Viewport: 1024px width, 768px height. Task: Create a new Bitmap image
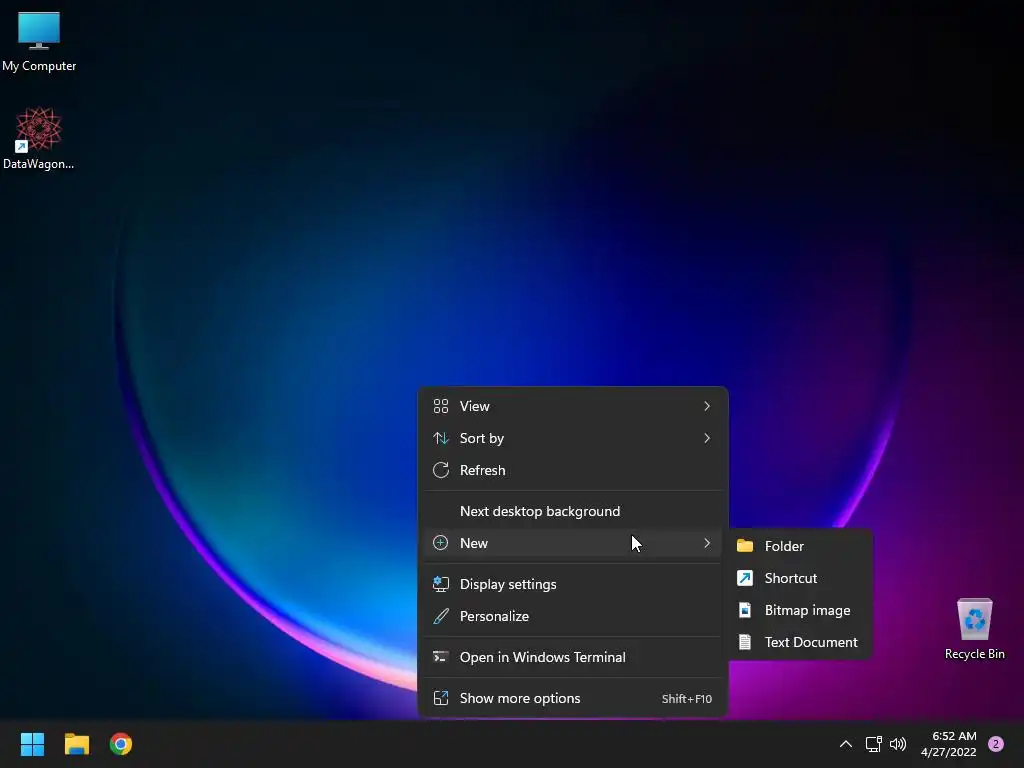click(x=800, y=610)
